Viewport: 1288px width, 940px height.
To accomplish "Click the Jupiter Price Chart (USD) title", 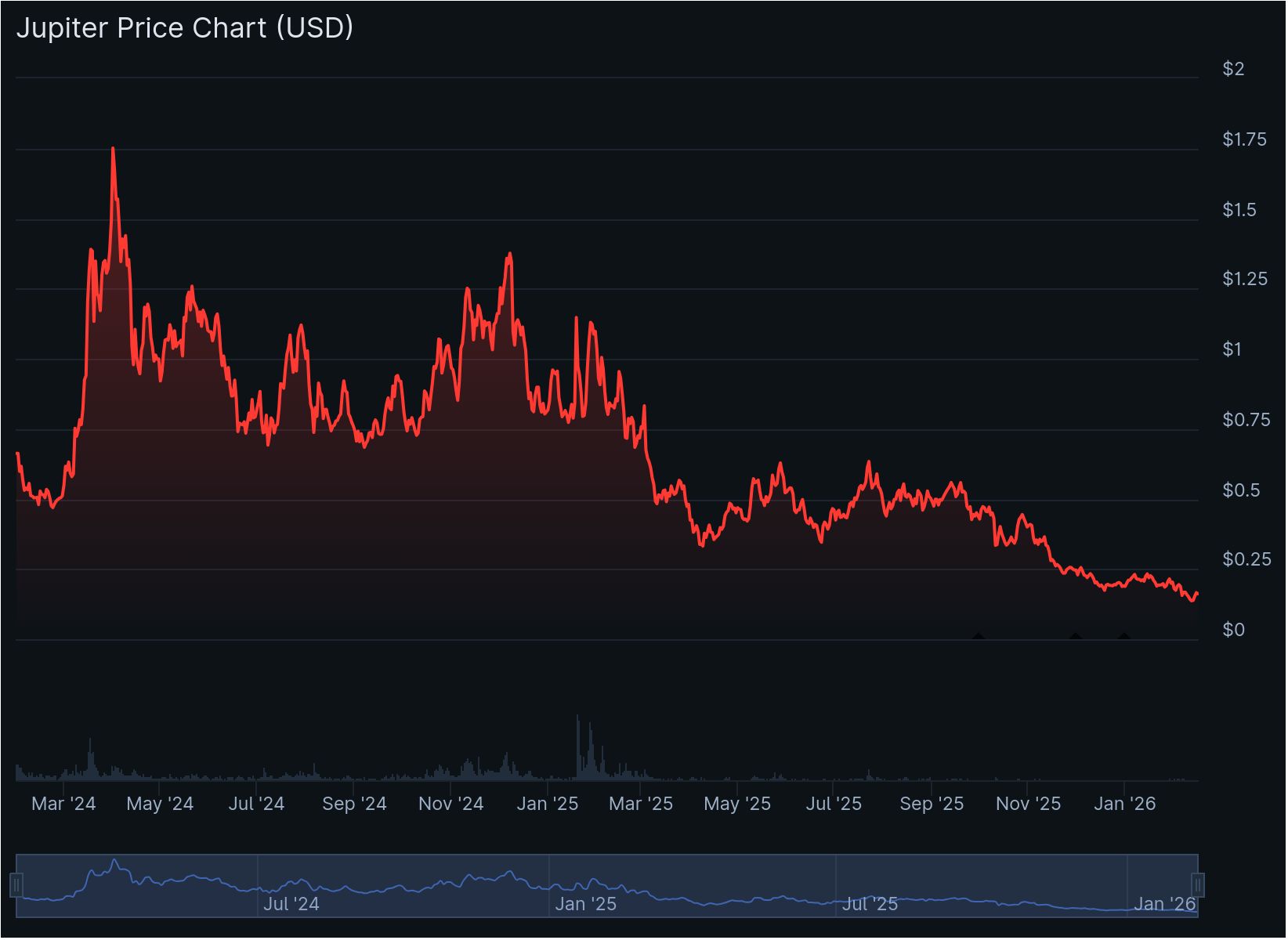I will pos(185,28).
